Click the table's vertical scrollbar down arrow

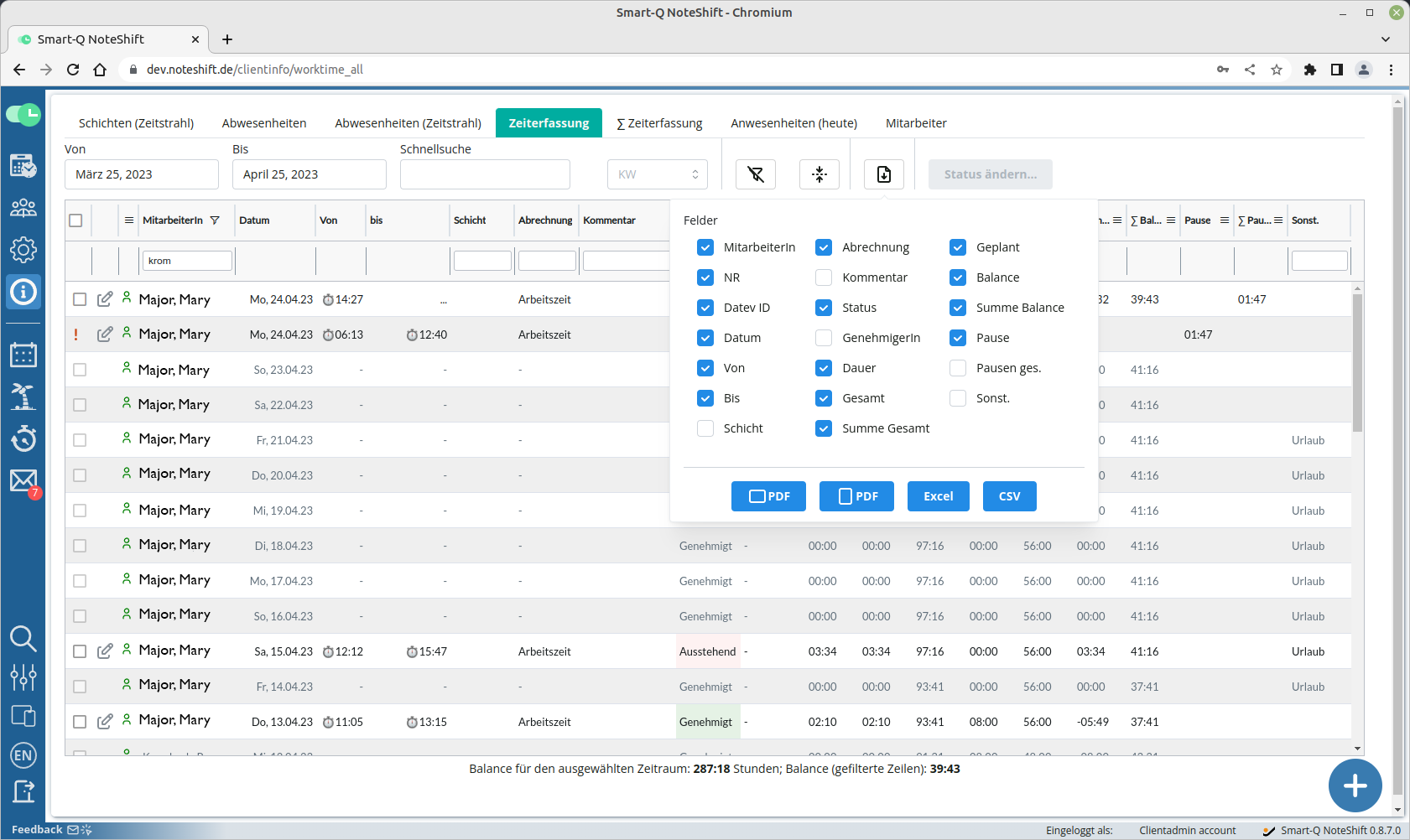click(x=1357, y=749)
